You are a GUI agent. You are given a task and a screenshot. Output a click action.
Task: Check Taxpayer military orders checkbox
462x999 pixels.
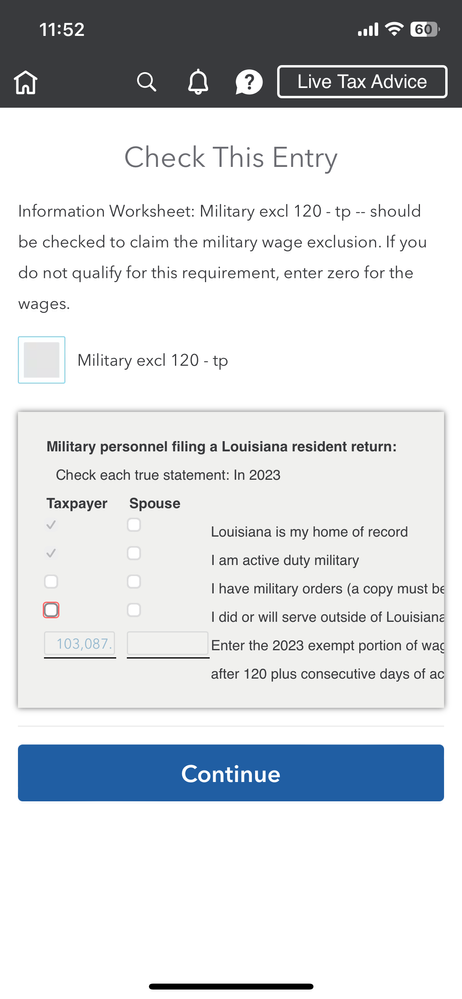coord(51,582)
